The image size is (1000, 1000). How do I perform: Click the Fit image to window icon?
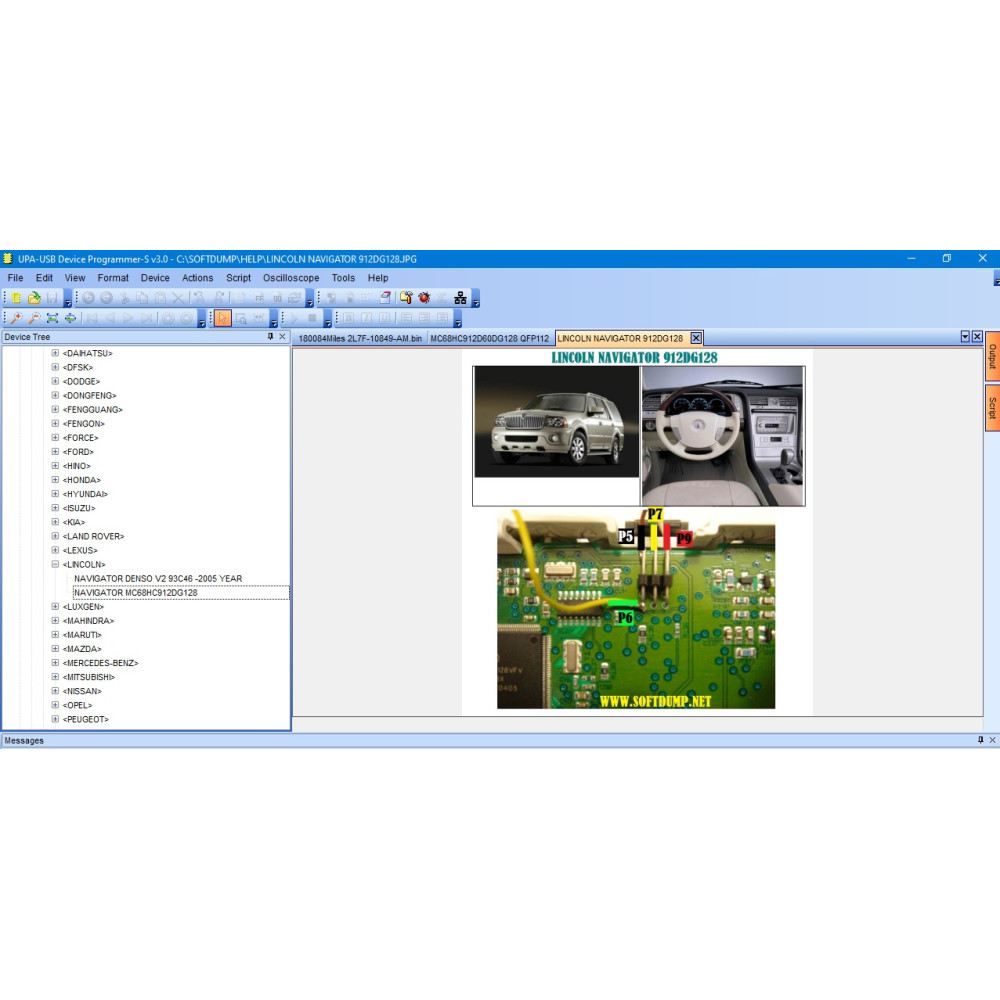52,318
